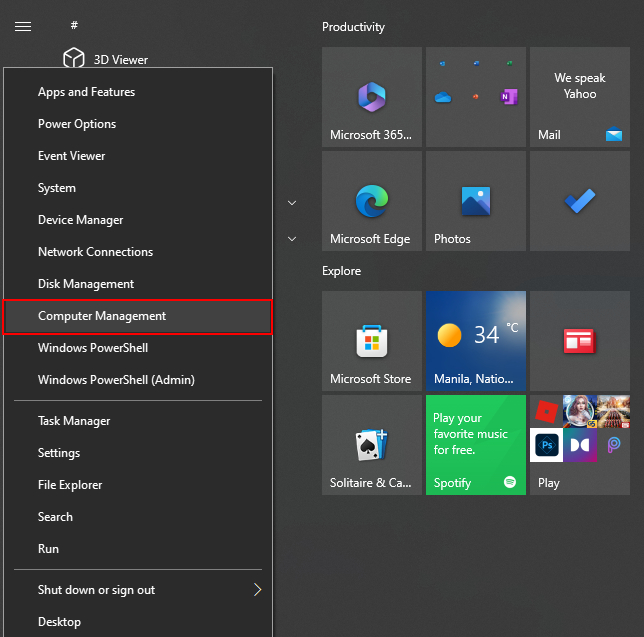Click the hamburger menu icon
The height and width of the screenshot is (637, 644).
pyautogui.click(x=23, y=27)
